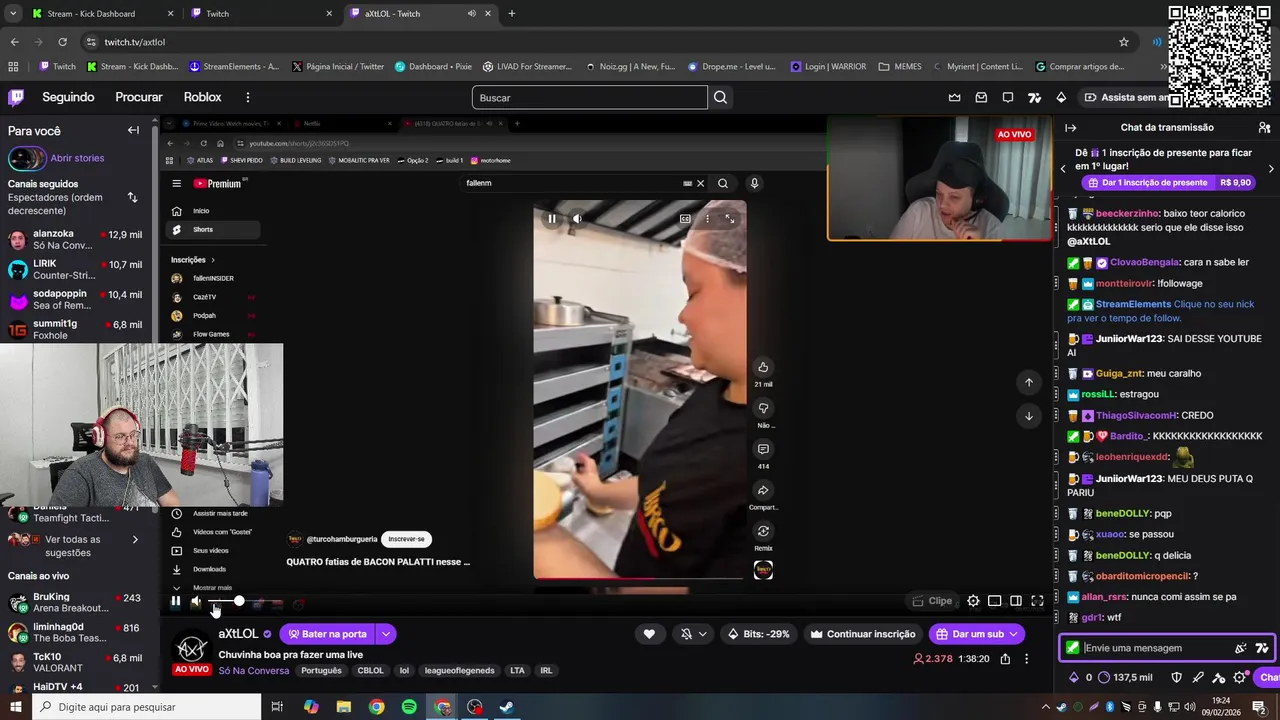Show previous chat leaderboard banner
This screenshot has height=720, width=1280.
pos(1063,169)
